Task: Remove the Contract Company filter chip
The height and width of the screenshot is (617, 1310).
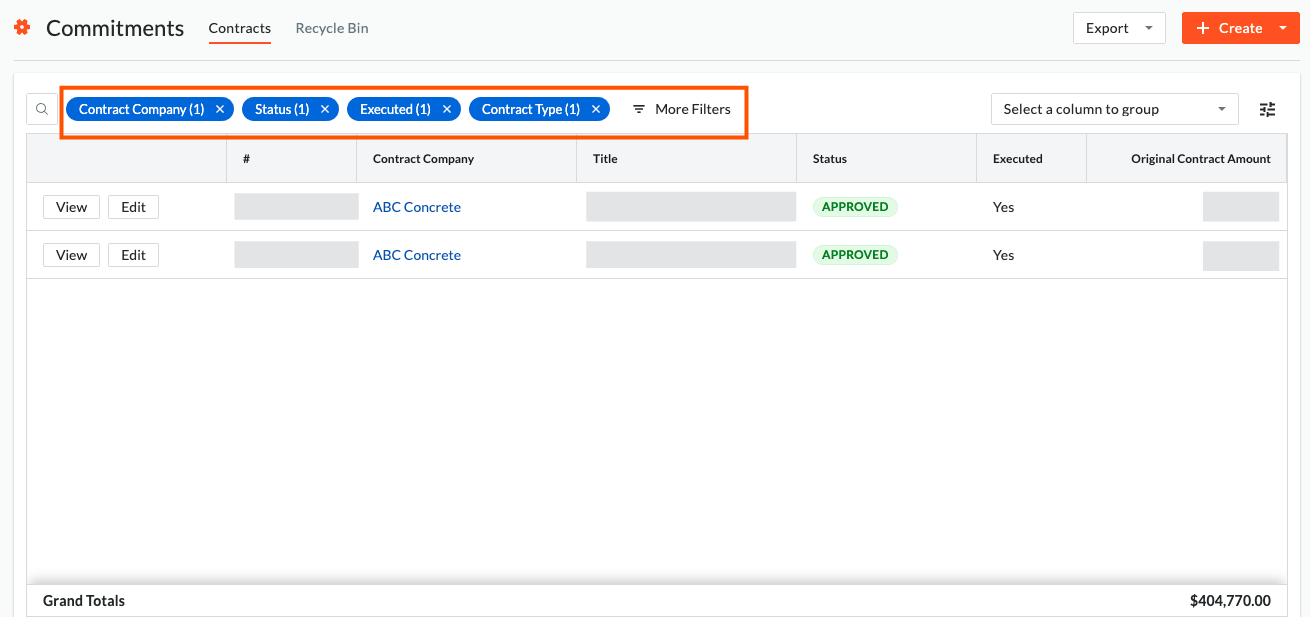Action: click(219, 108)
